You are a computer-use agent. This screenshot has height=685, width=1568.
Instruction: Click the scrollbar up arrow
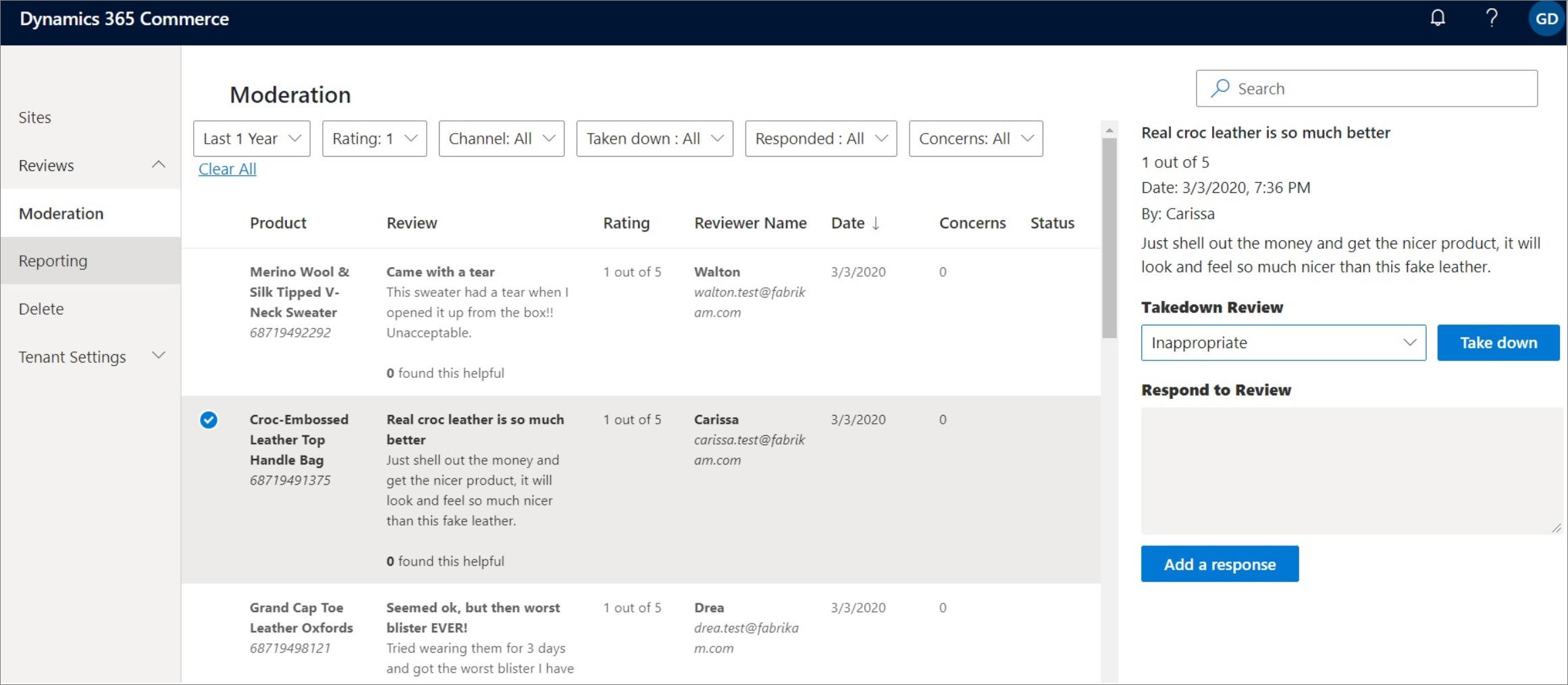tap(1109, 130)
